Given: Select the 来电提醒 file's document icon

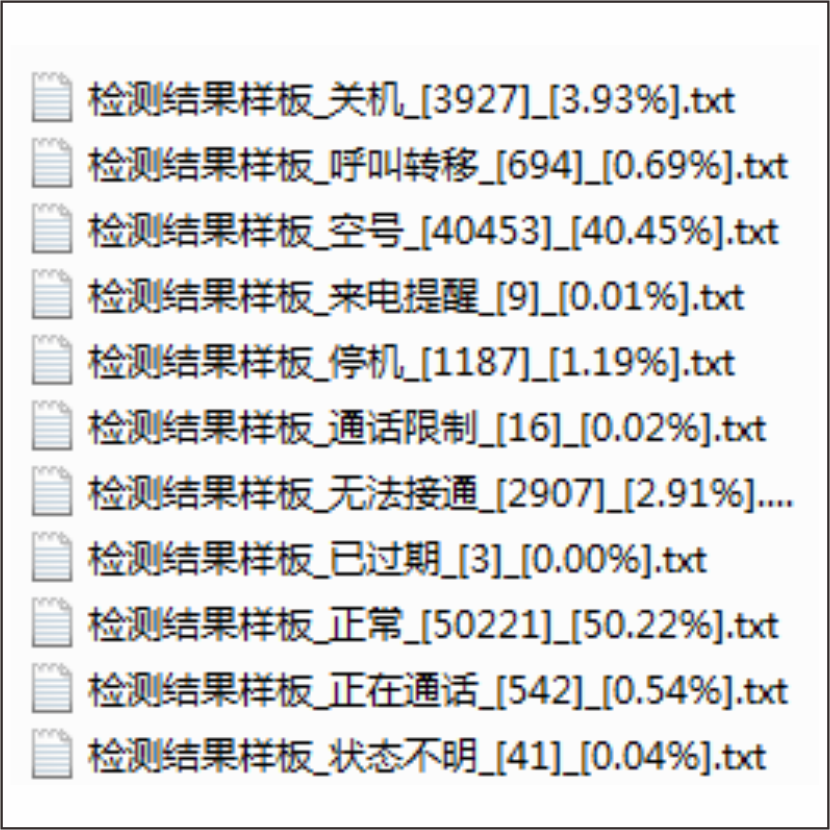Looking at the screenshot, I should click(x=52, y=294).
